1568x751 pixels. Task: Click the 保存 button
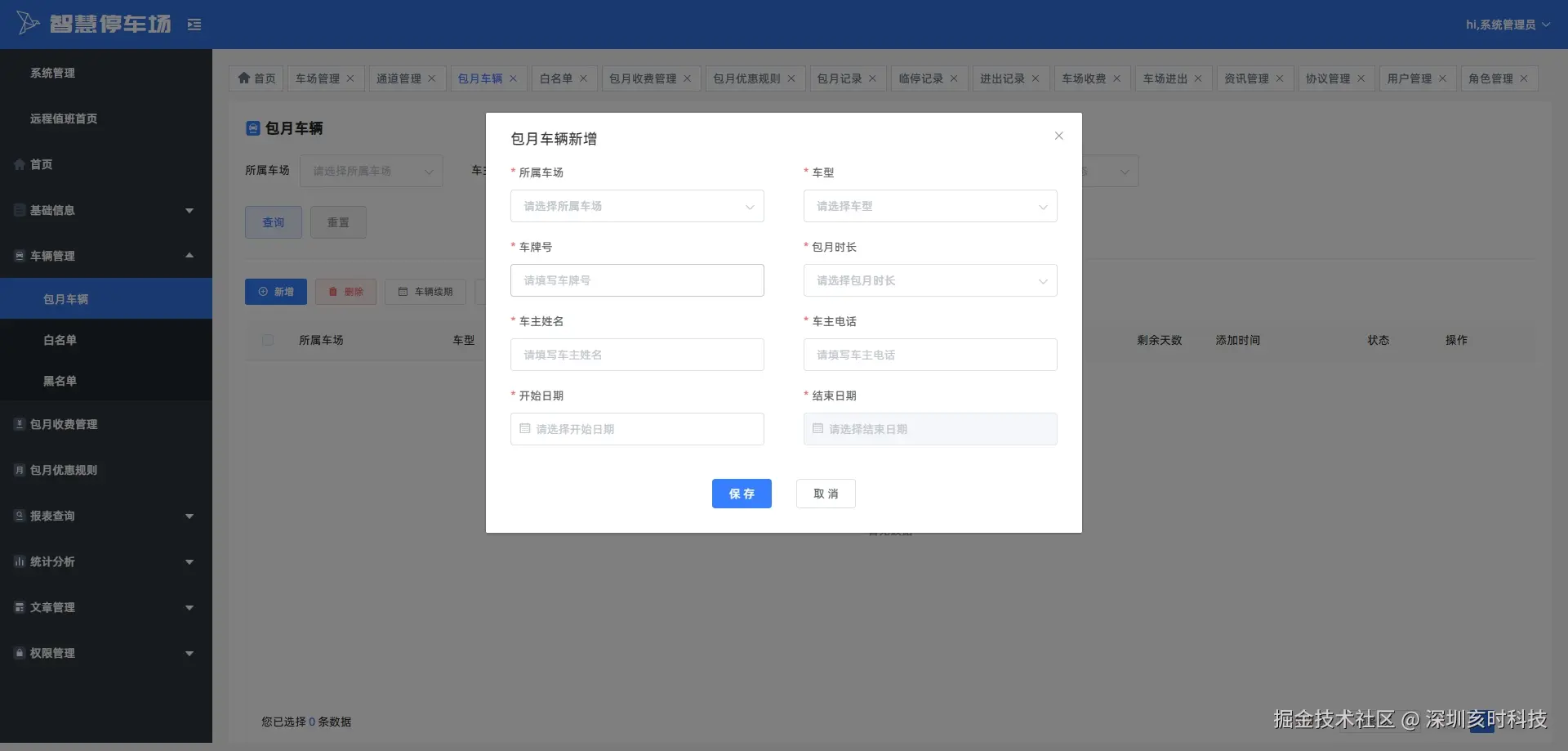[742, 494]
